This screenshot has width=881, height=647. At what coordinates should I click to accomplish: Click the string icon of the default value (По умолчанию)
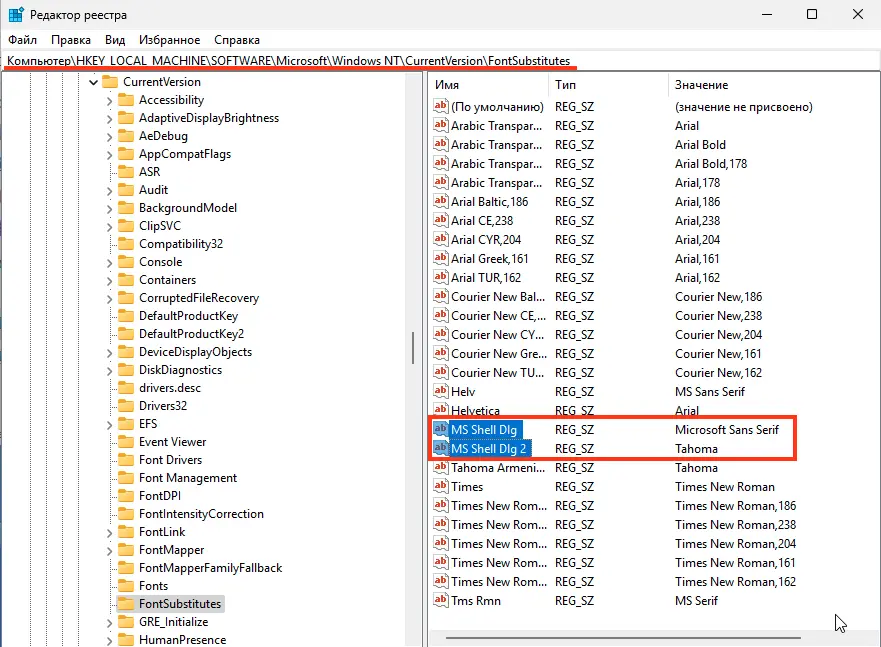click(440, 106)
